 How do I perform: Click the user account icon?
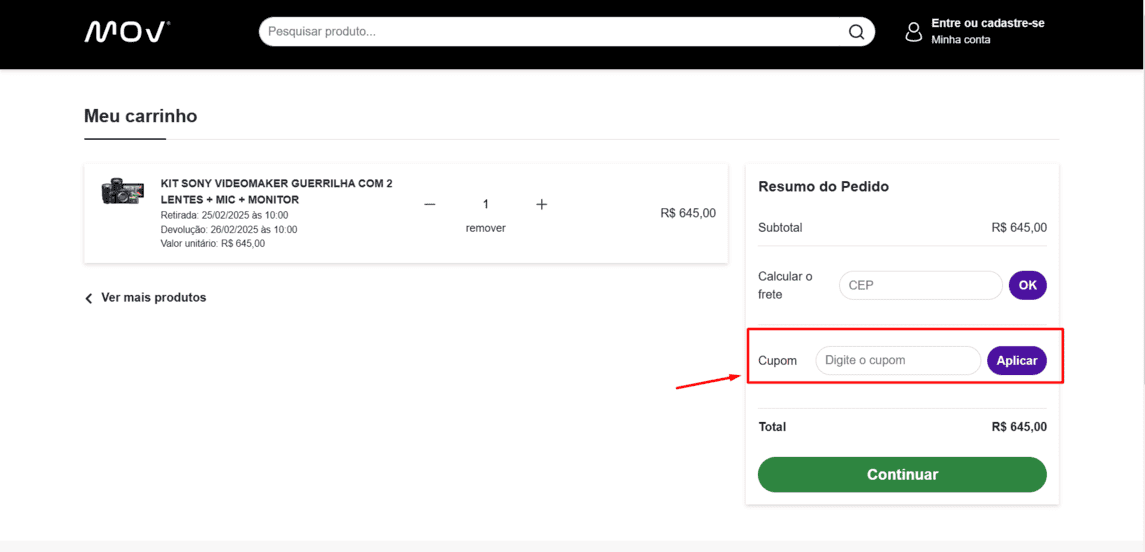pyautogui.click(x=914, y=32)
